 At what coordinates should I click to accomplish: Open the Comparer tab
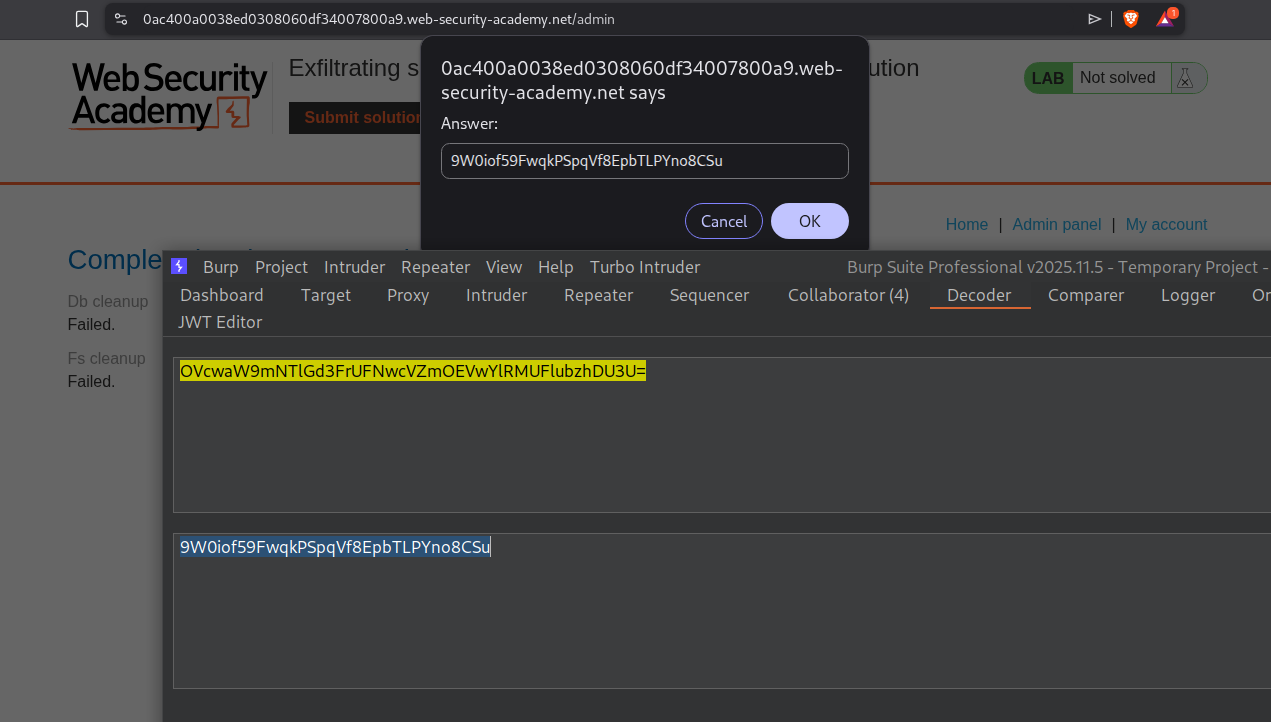[x=1086, y=295]
